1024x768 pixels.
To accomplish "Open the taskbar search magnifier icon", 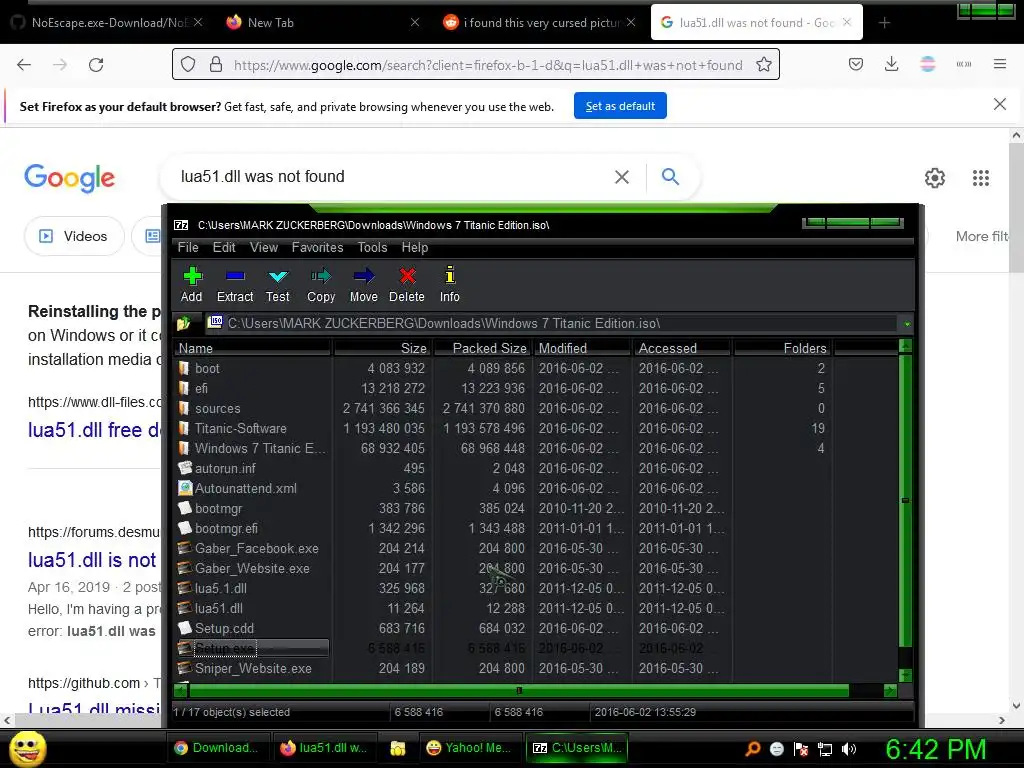I will 752,749.
